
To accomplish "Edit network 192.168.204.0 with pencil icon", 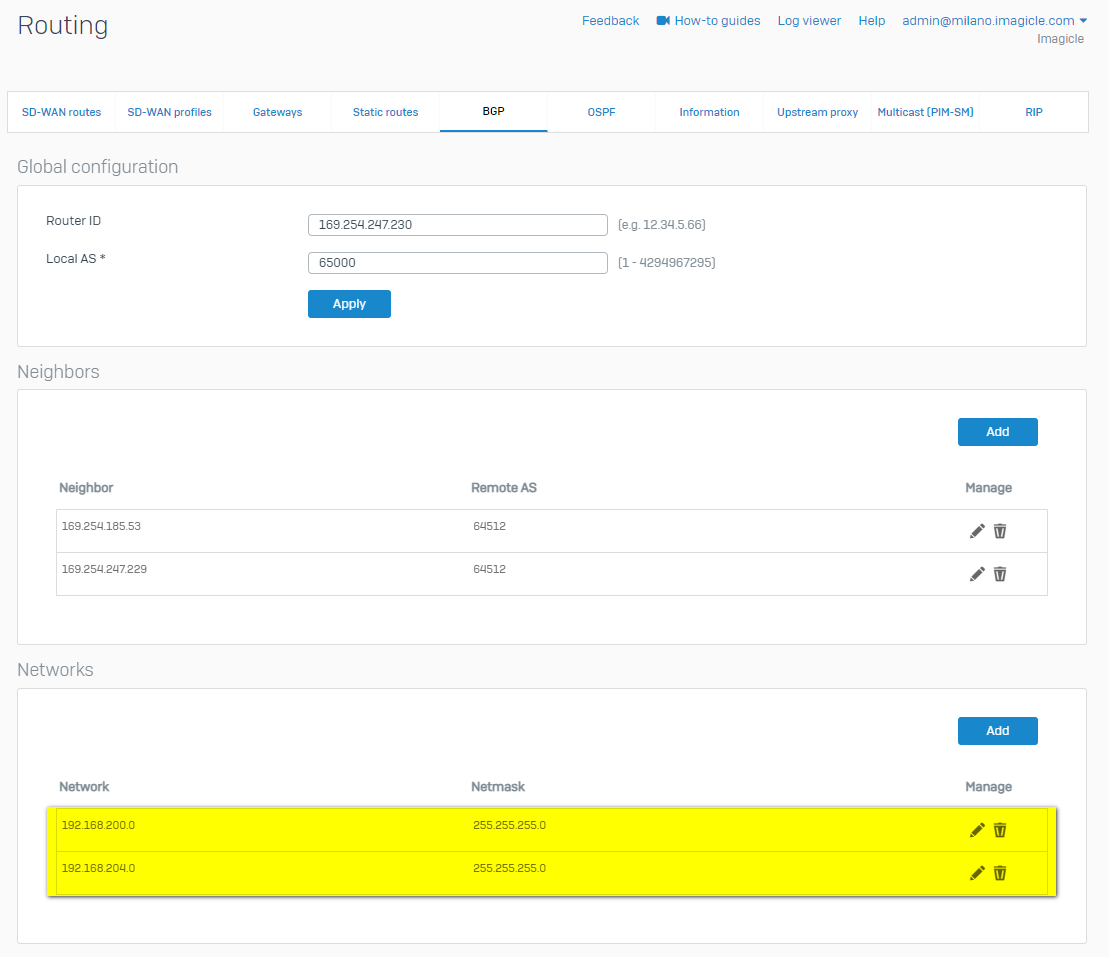I will tap(977, 873).
